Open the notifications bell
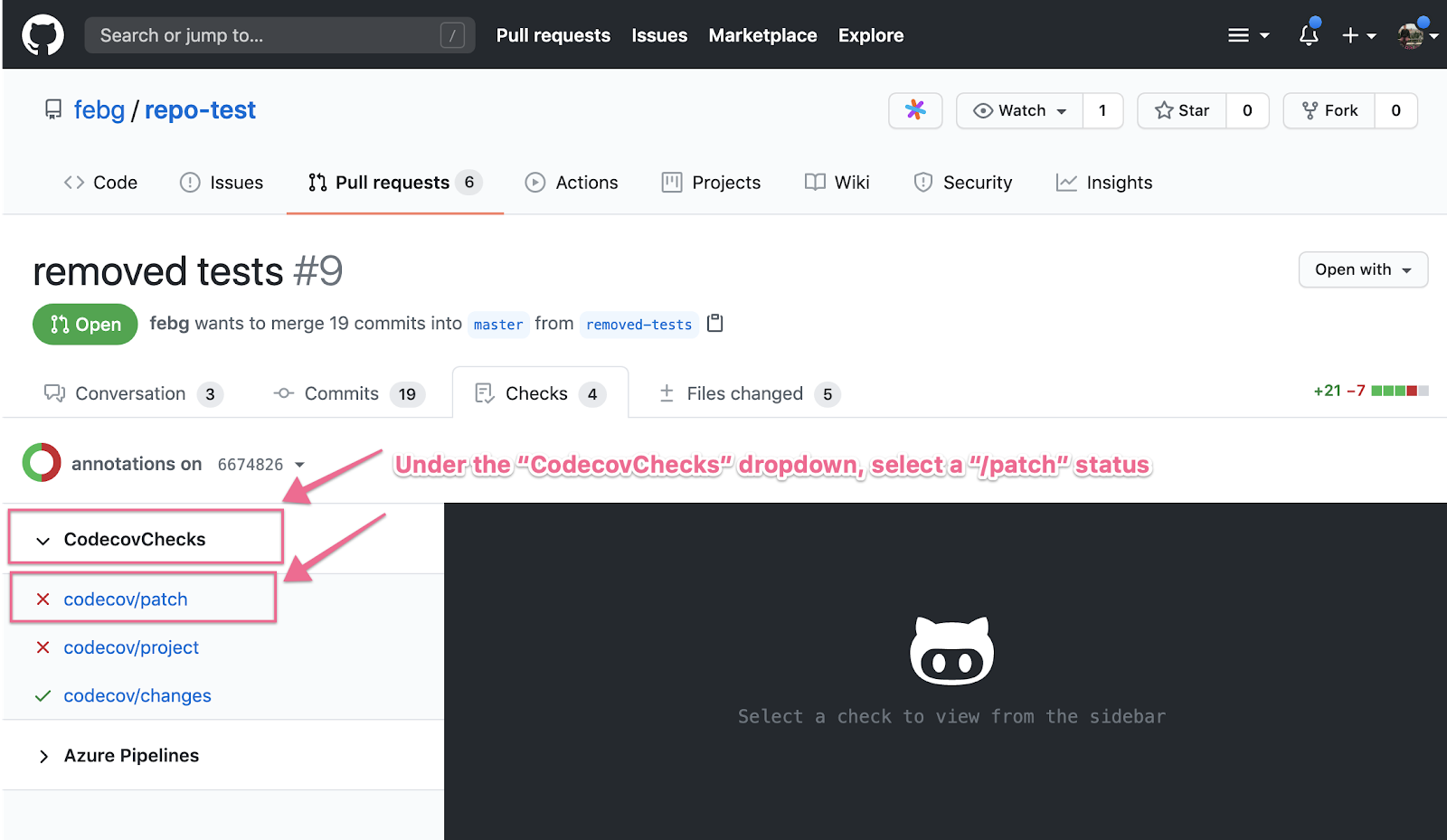Screen dimensions: 1447x840 click(1309, 35)
